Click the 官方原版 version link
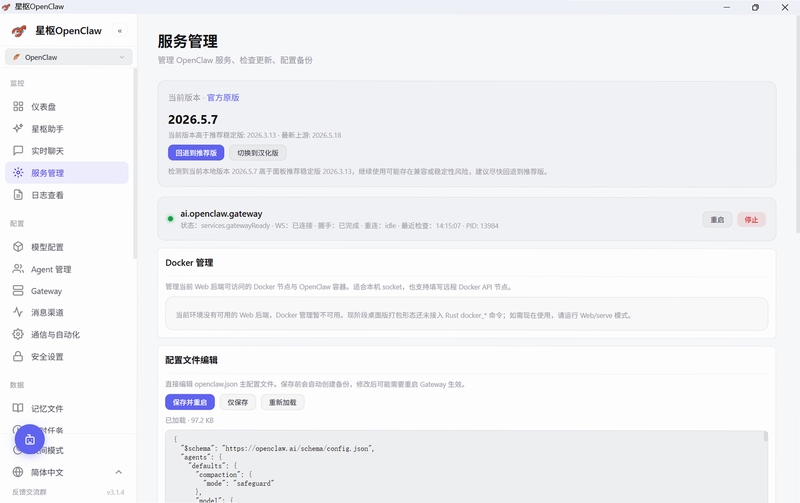Screen dimensions: 800x503 [223, 97]
